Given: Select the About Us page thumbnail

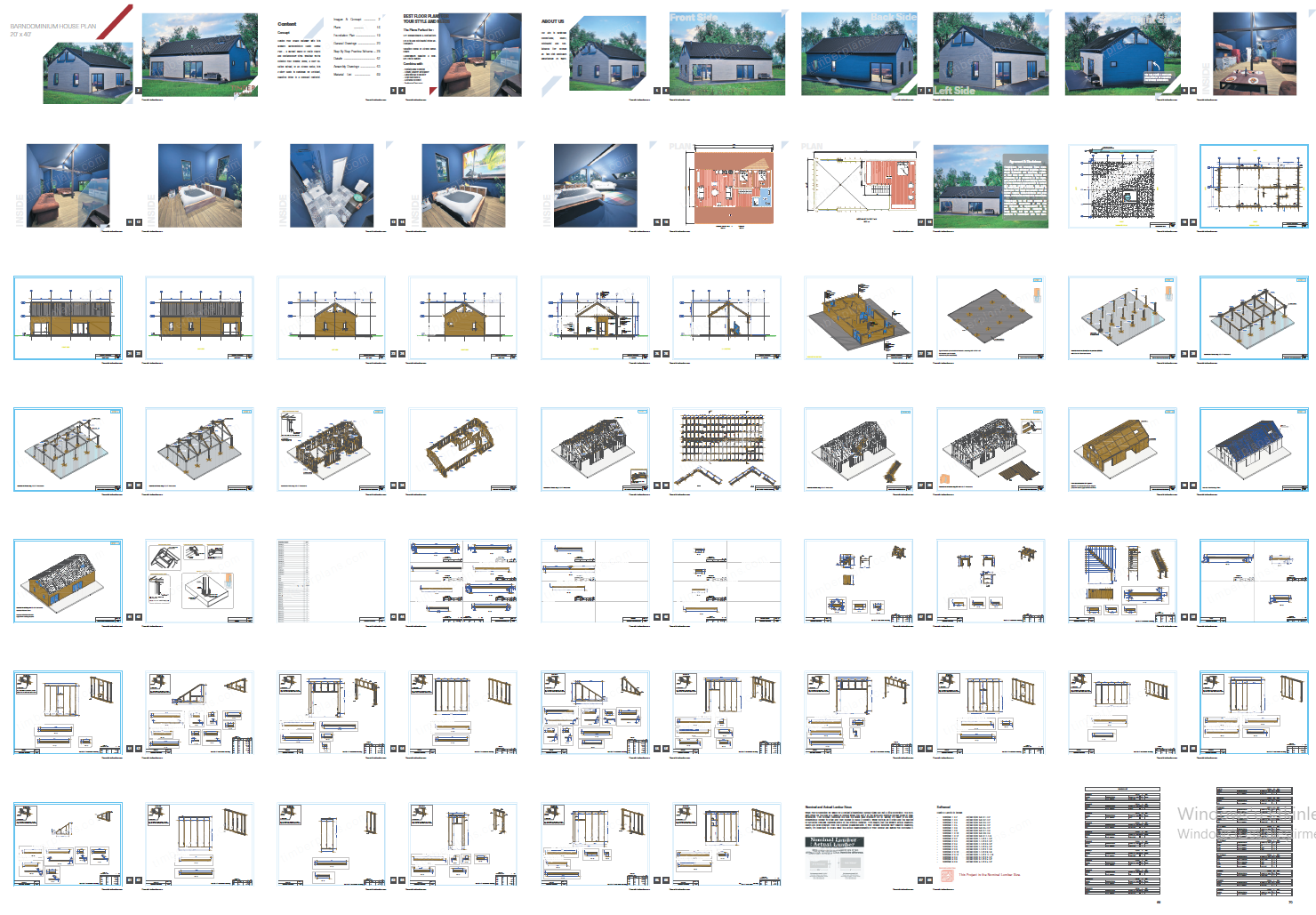Looking at the screenshot, I should [x=593, y=55].
